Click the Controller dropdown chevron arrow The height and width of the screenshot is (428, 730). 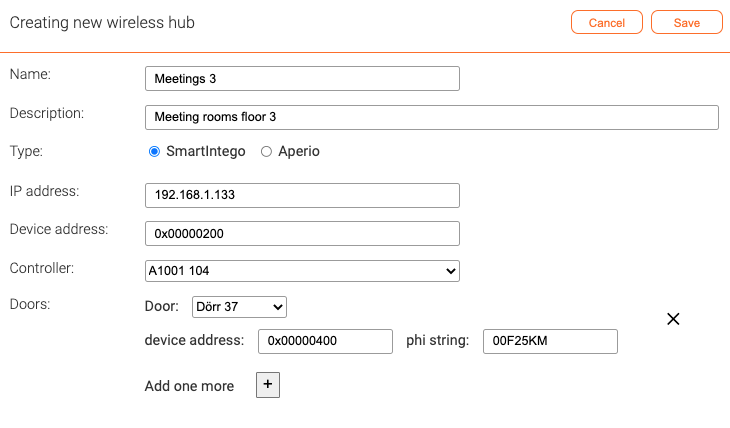coord(450,271)
